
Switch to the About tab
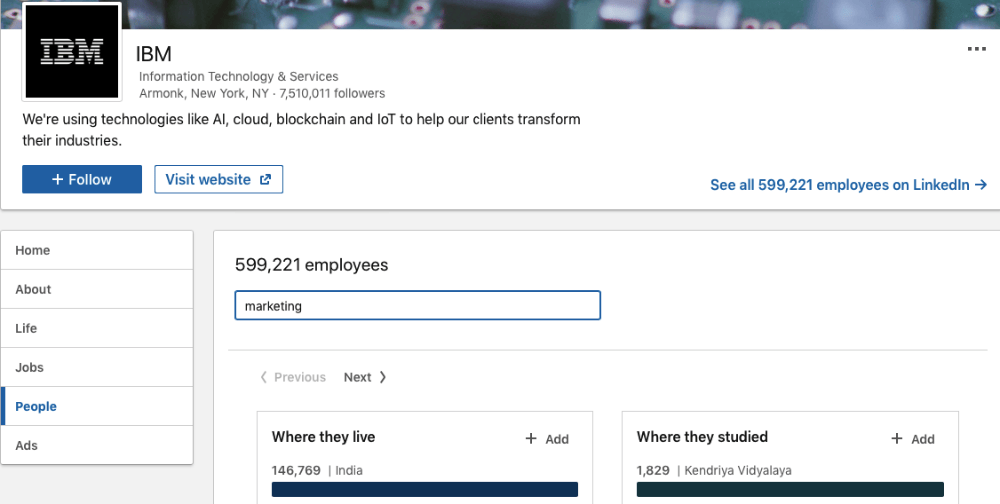97,289
